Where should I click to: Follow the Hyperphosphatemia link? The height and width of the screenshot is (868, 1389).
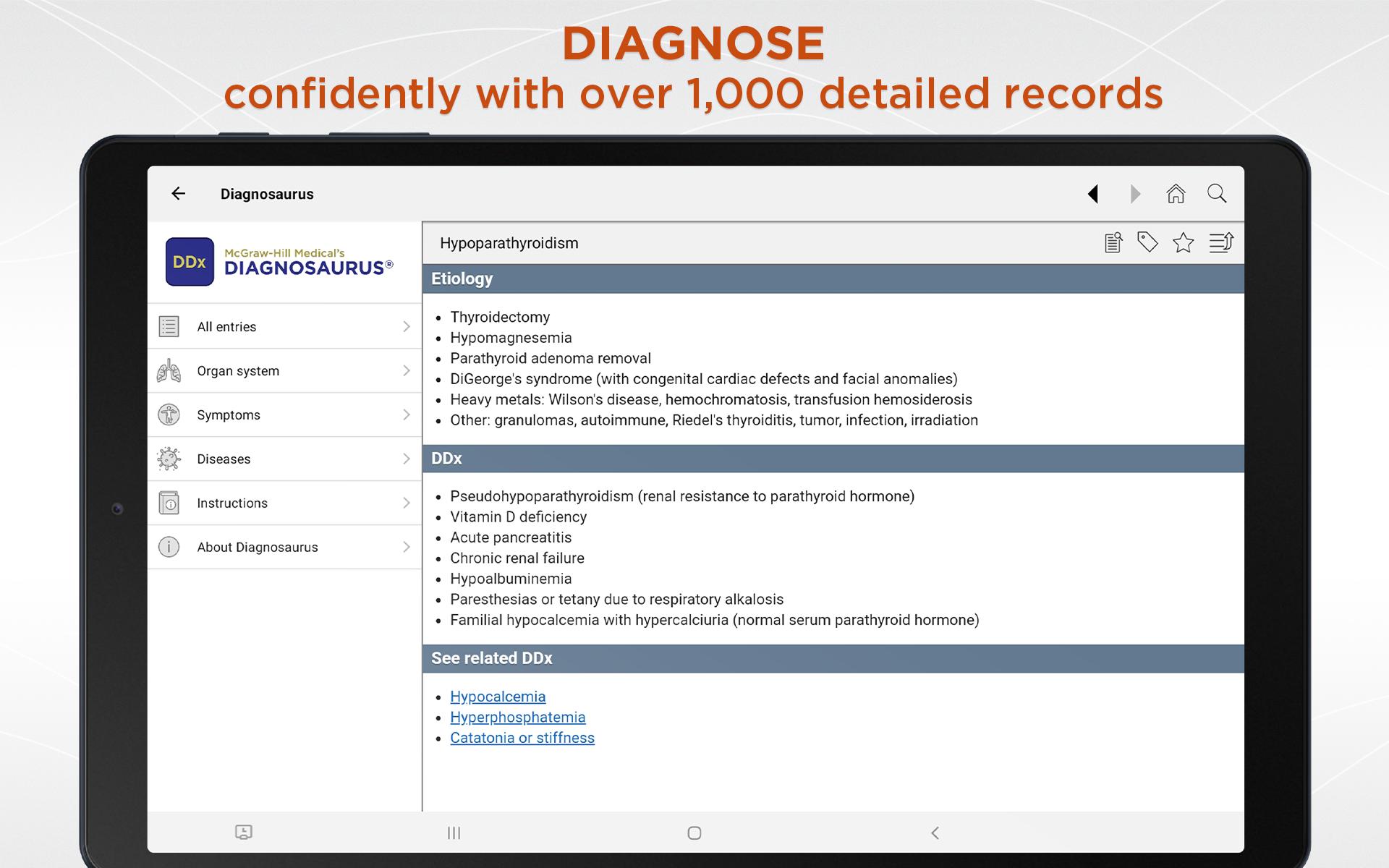517,717
